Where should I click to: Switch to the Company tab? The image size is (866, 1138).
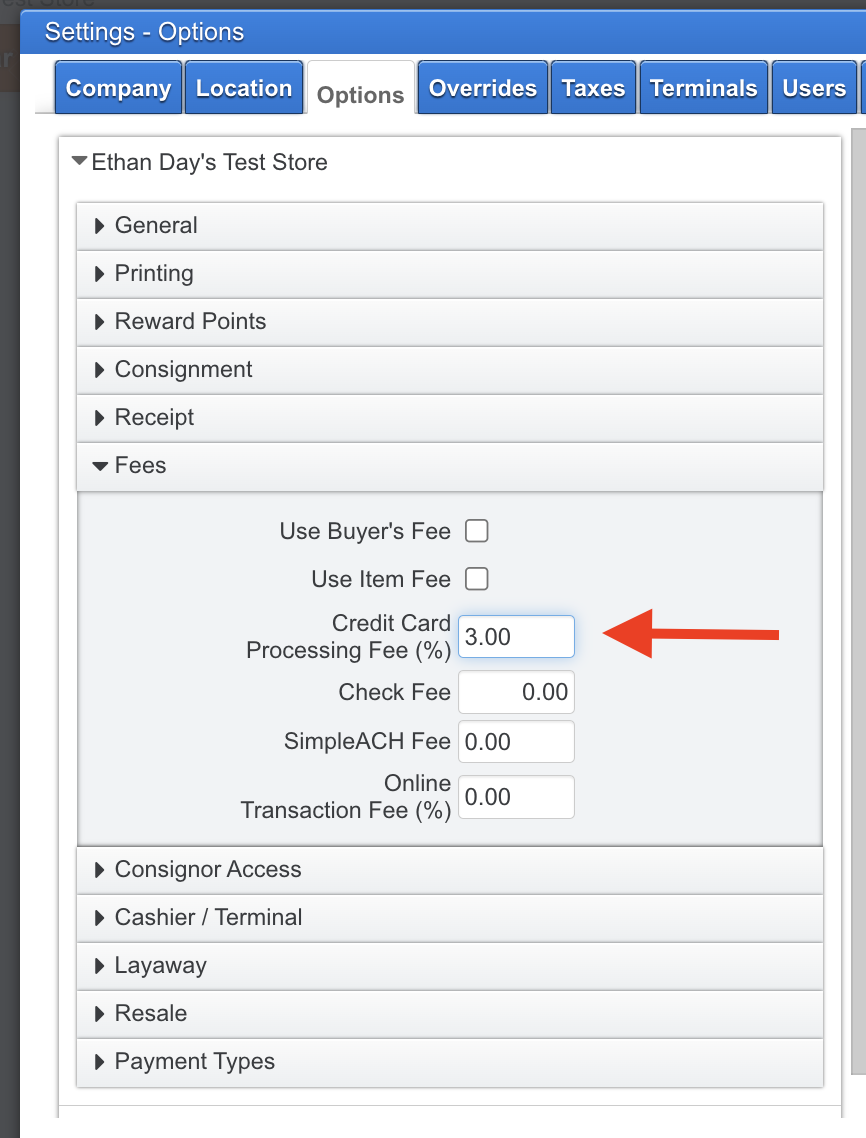[117, 88]
